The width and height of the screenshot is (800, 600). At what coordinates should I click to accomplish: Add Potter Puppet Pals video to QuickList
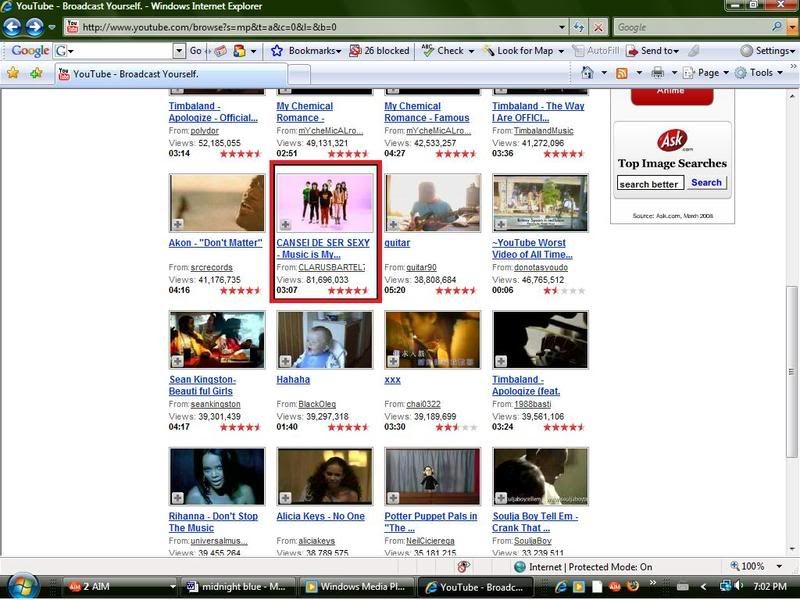tap(393, 498)
